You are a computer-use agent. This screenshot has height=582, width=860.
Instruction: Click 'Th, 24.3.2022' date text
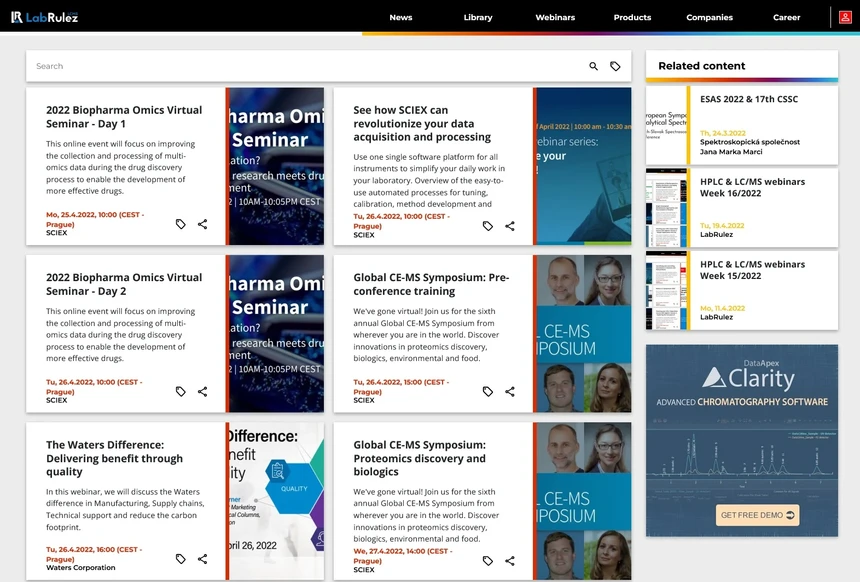[x=723, y=133]
